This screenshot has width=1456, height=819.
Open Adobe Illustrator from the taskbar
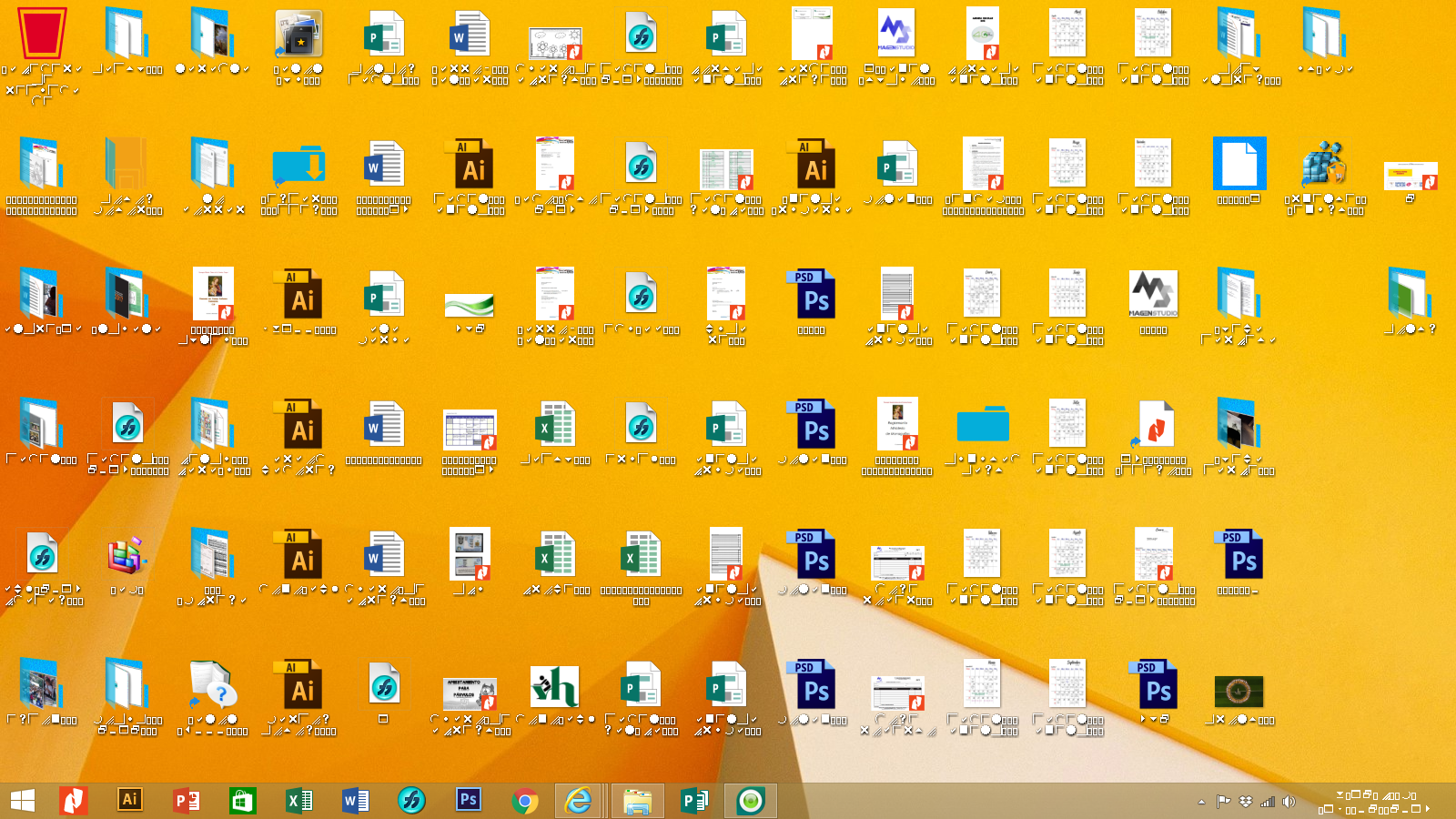coord(130,800)
